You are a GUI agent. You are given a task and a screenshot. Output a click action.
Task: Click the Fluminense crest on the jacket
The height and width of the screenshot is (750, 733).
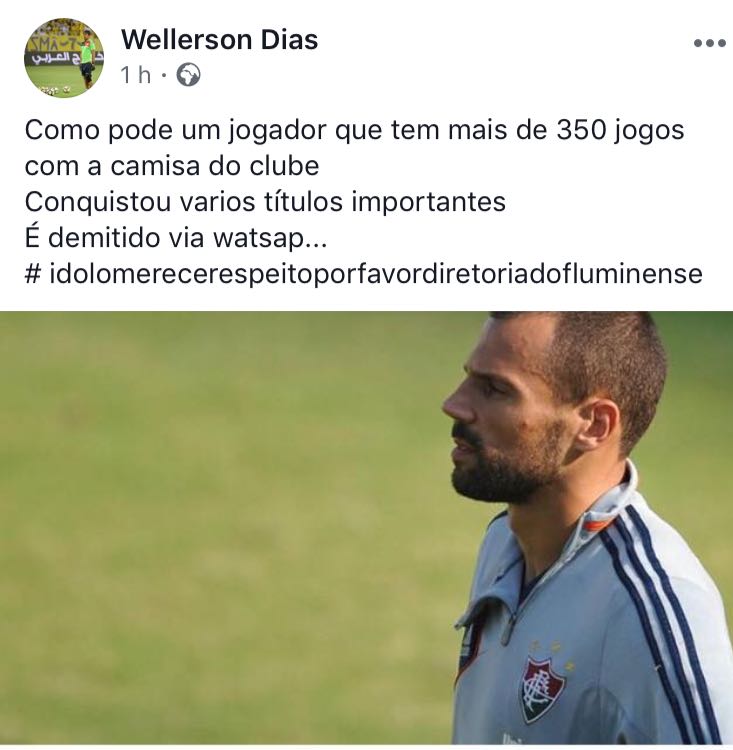point(542,689)
